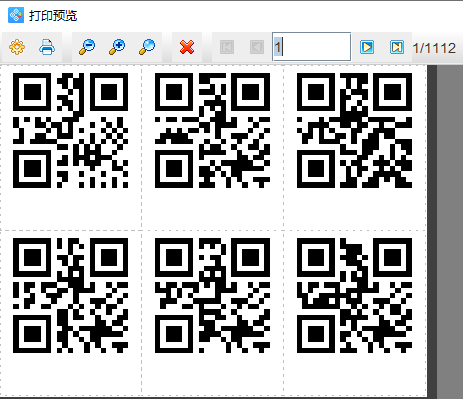Zoom in with the plus magnifier
Viewport: 463px width, 399px height.
pos(117,47)
